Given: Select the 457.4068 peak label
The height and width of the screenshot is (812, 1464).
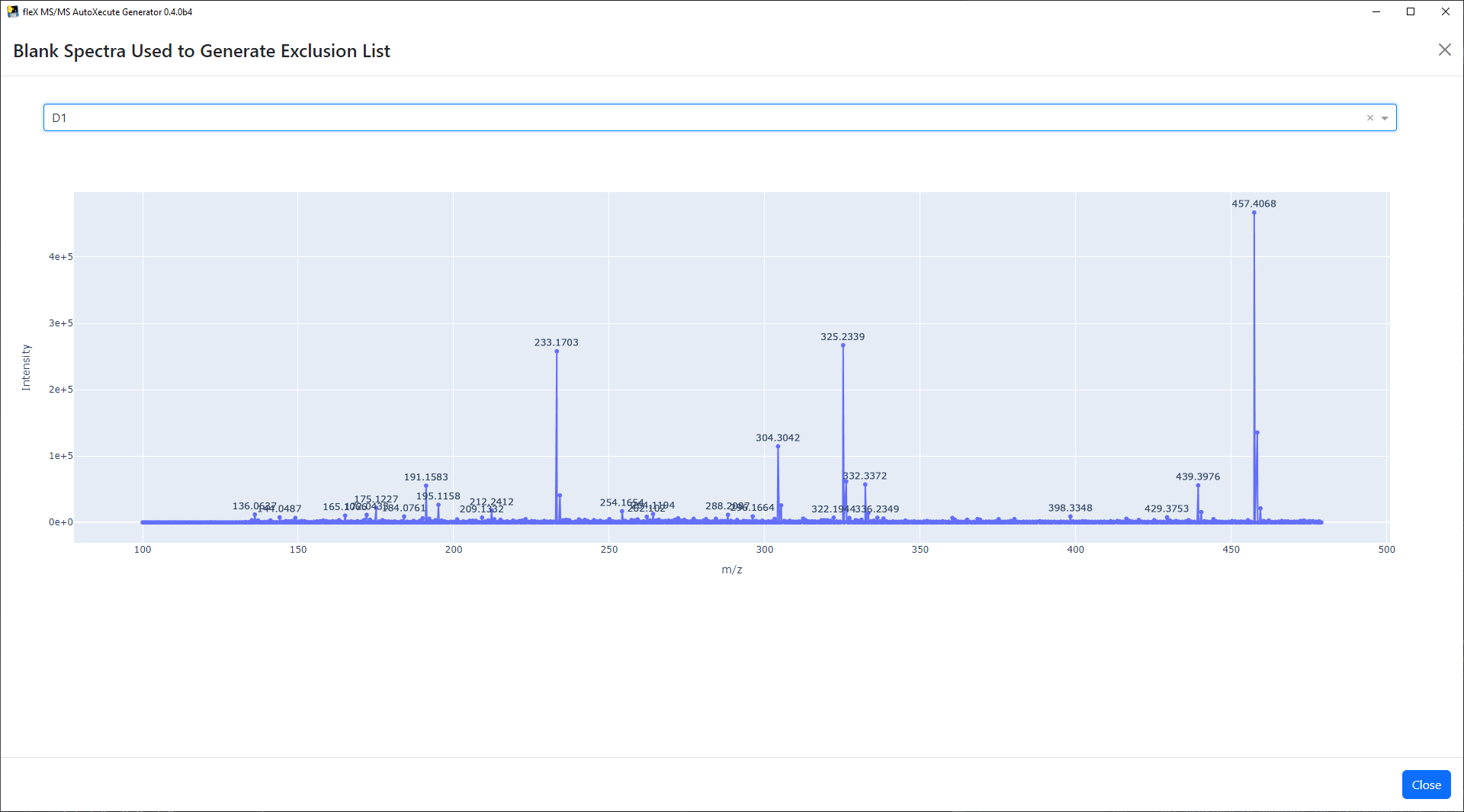Looking at the screenshot, I should tap(1254, 204).
